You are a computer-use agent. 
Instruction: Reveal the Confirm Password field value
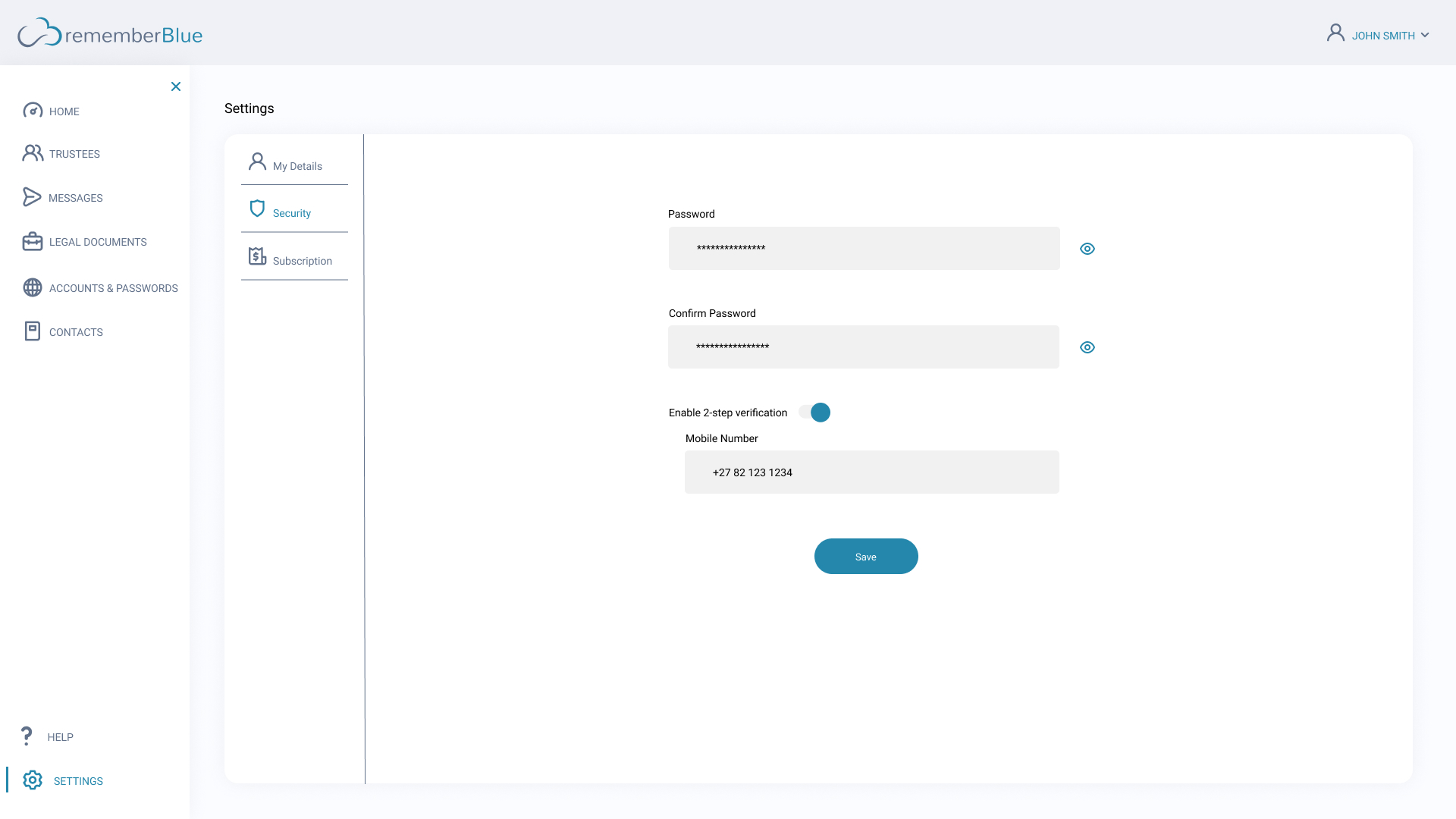pyautogui.click(x=1087, y=347)
